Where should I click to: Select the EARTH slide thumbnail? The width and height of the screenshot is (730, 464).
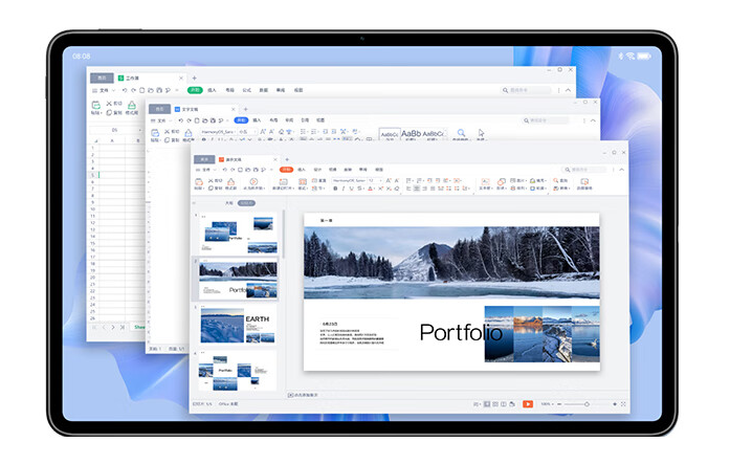[x=238, y=325]
